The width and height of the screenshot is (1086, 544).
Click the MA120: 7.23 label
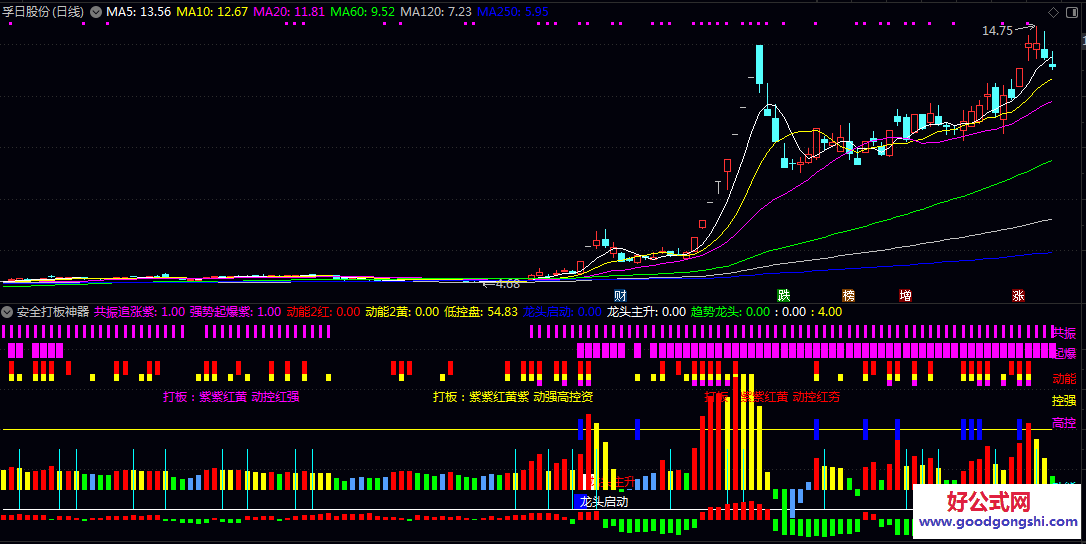click(x=436, y=12)
